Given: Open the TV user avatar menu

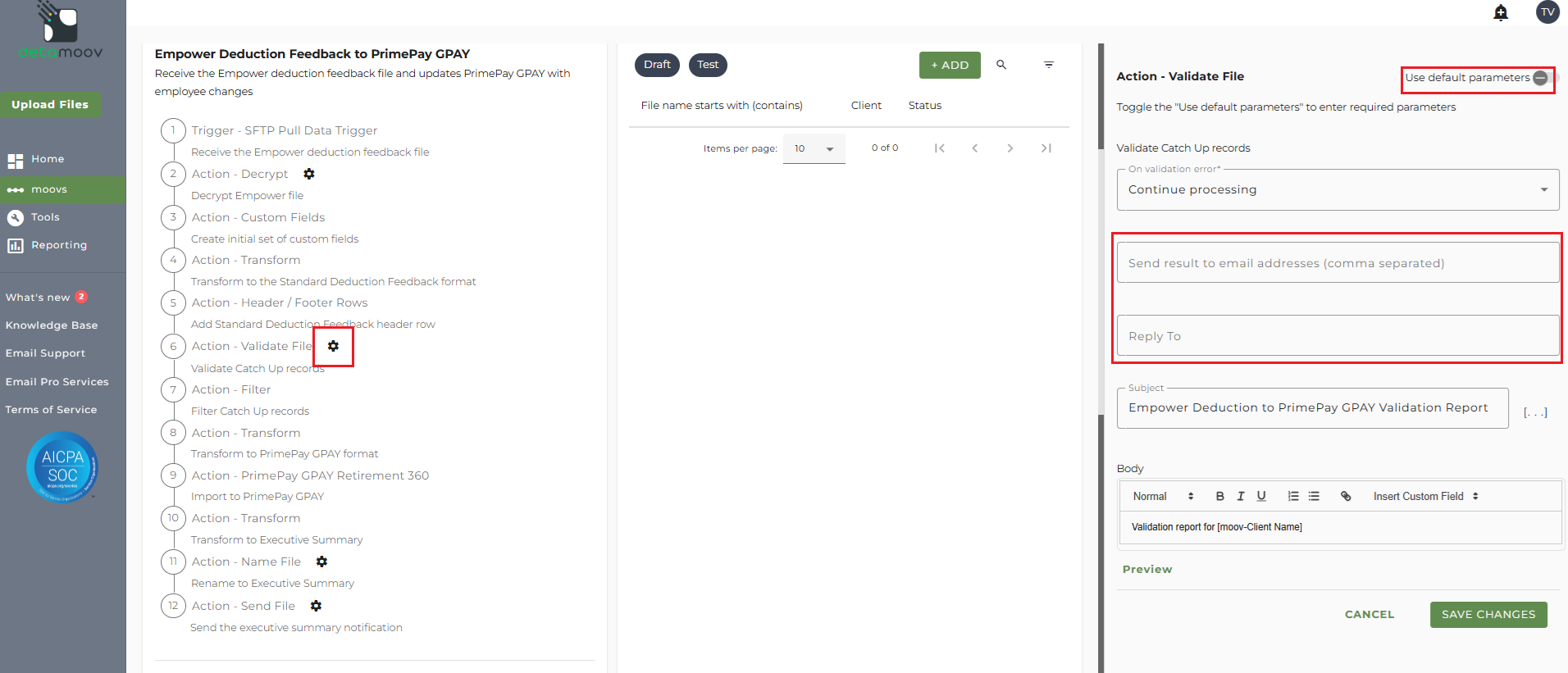Looking at the screenshot, I should [1547, 12].
